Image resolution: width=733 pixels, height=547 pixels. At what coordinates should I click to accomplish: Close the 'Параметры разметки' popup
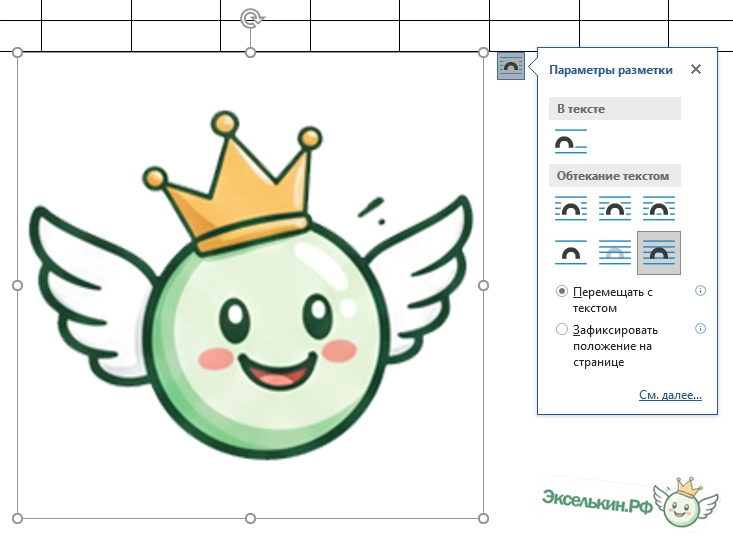pos(696,70)
